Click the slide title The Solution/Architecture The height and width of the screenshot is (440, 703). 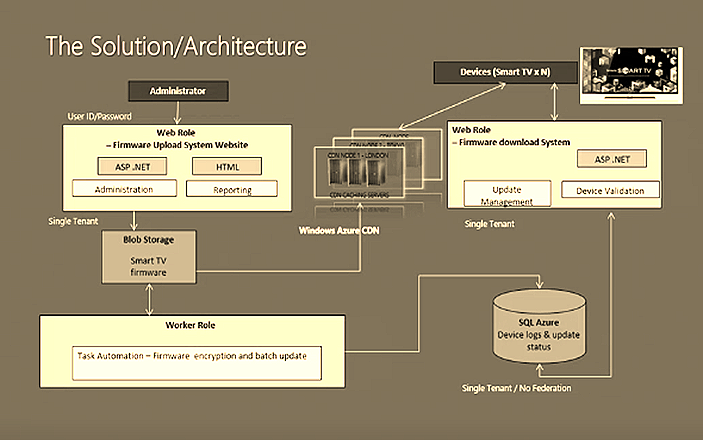pyautogui.click(x=176, y=46)
